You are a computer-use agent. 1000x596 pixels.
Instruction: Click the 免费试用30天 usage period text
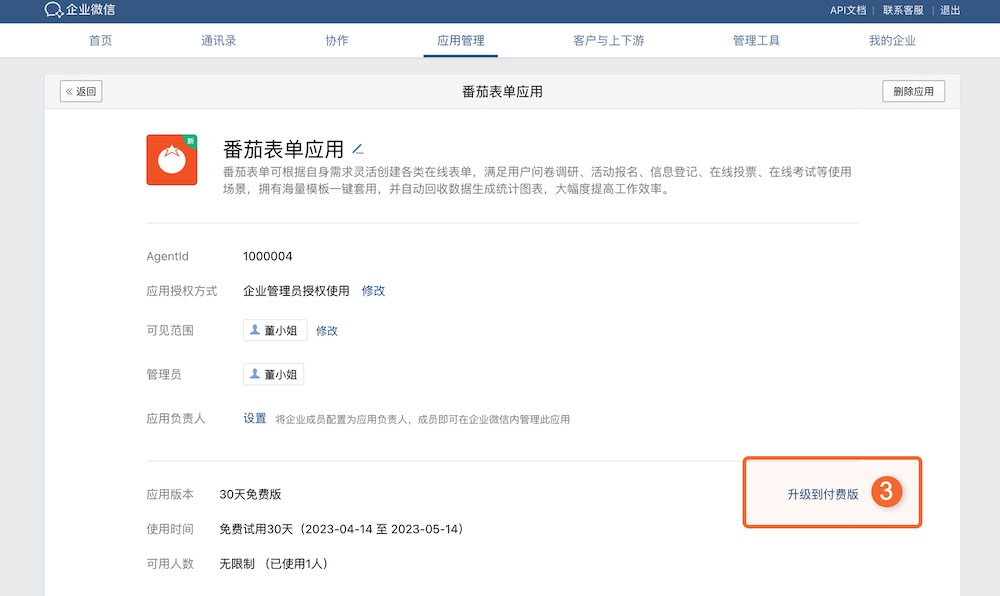click(x=342, y=529)
